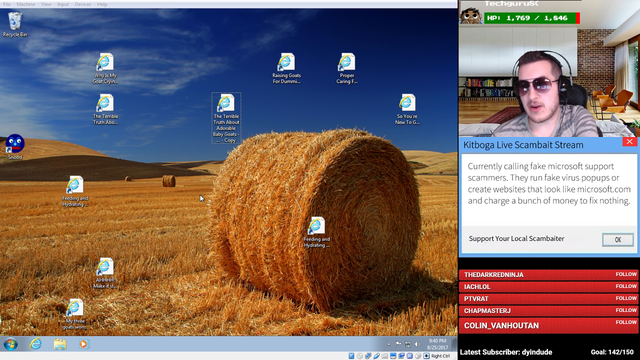Open Windows Explorer from the taskbar
640x360 pixels.
click(x=60, y=344)
